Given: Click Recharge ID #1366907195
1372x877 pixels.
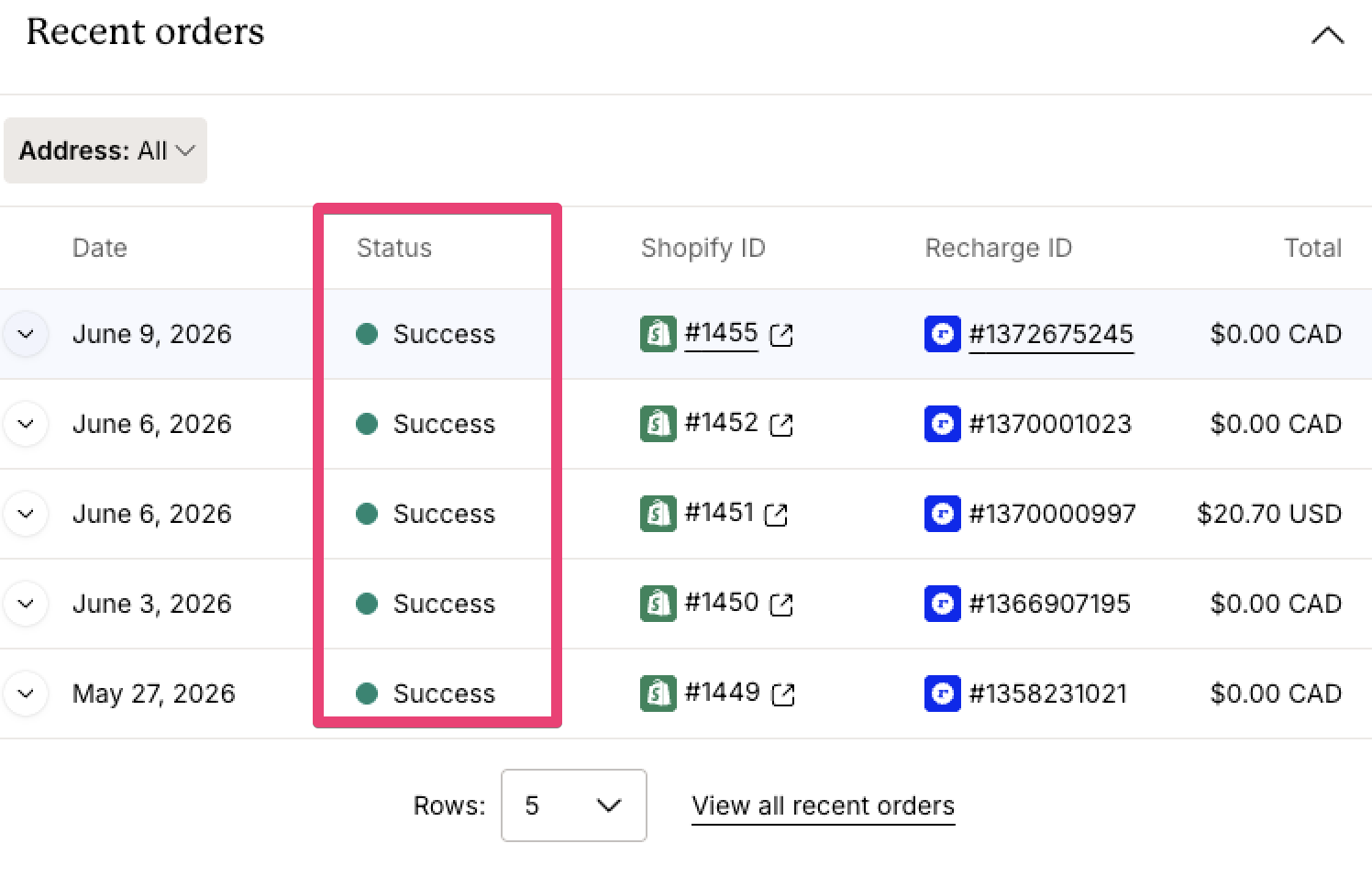Looking at the screenshot, I should tap(1050, 604).
